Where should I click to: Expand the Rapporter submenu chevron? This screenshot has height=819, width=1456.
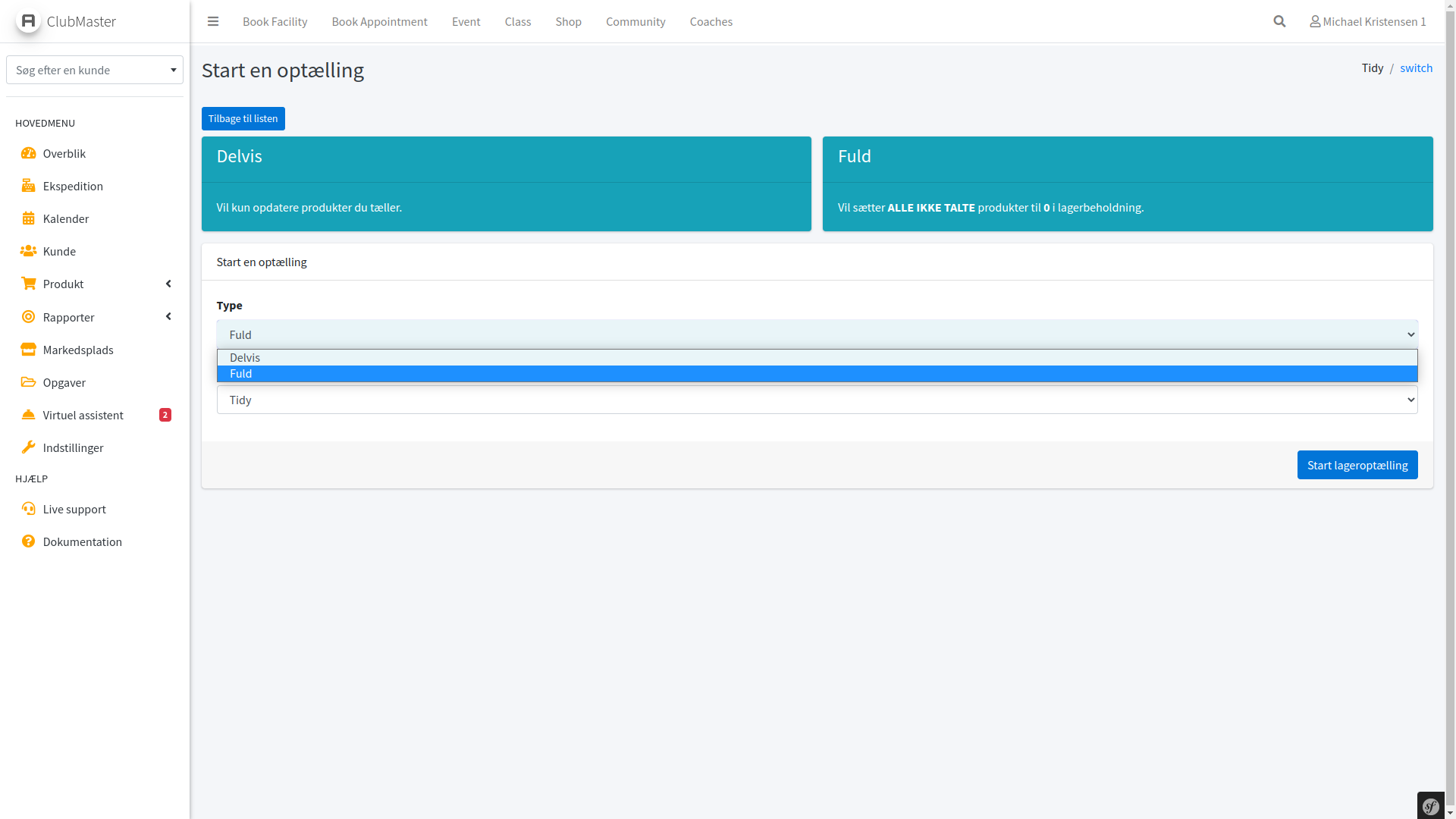coord(168,316)
